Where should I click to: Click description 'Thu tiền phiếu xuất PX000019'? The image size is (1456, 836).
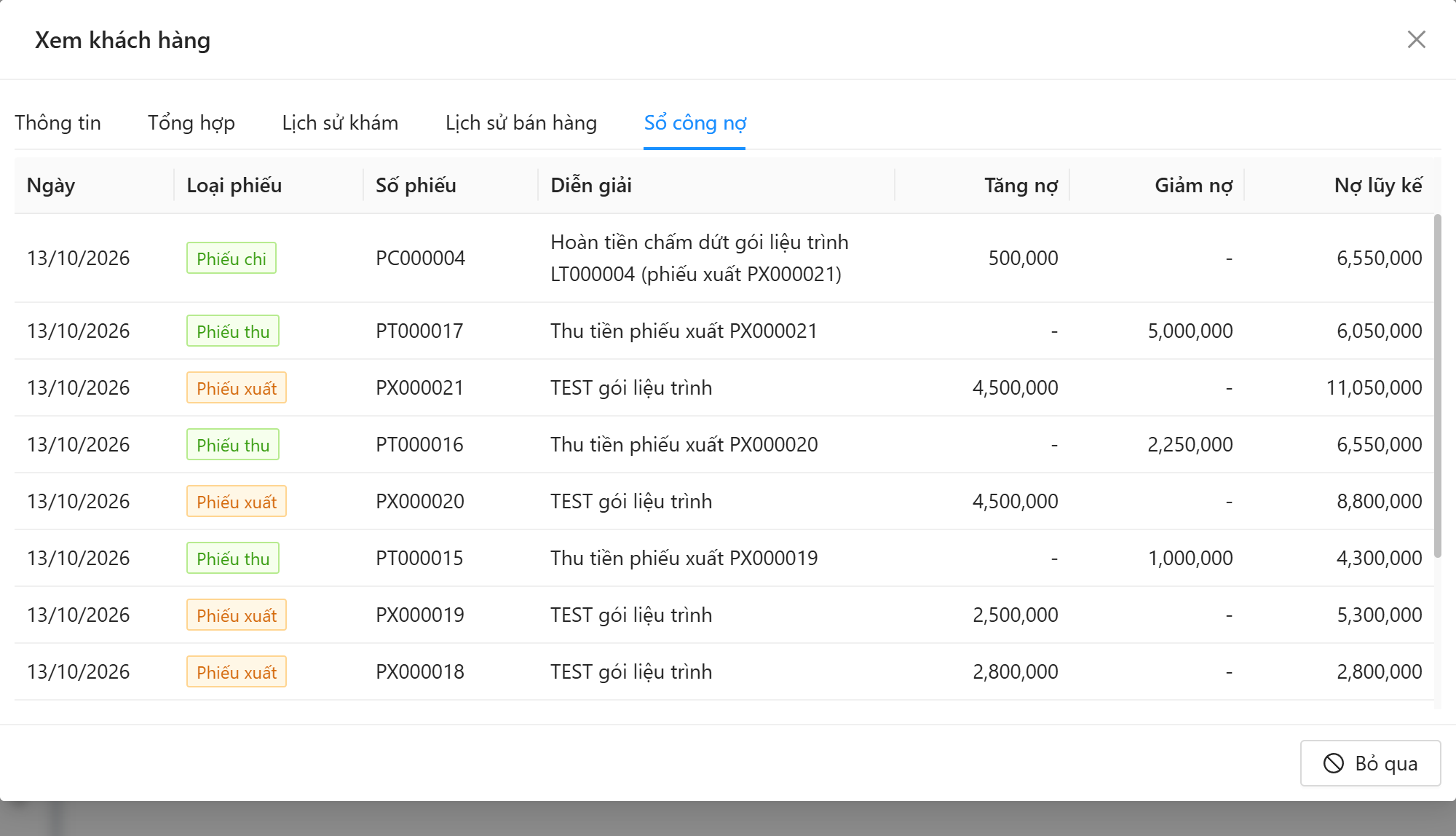pyautogui.click(x=684, y=559)
